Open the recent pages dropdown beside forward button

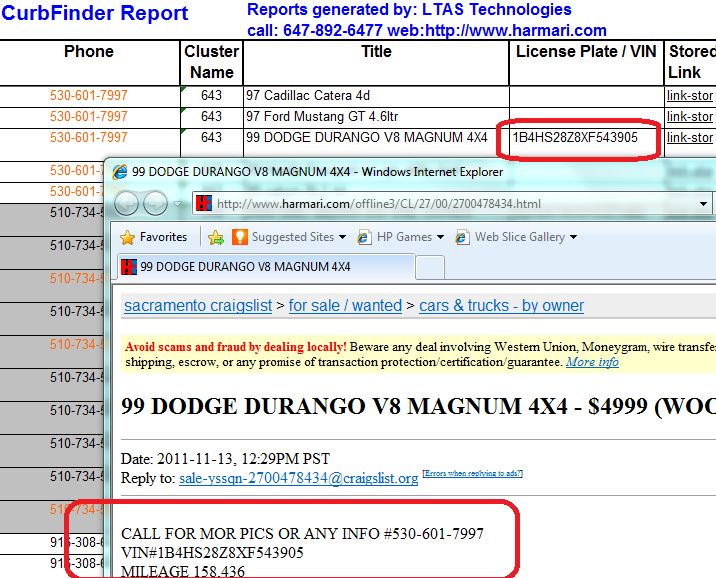coord(178,204)
